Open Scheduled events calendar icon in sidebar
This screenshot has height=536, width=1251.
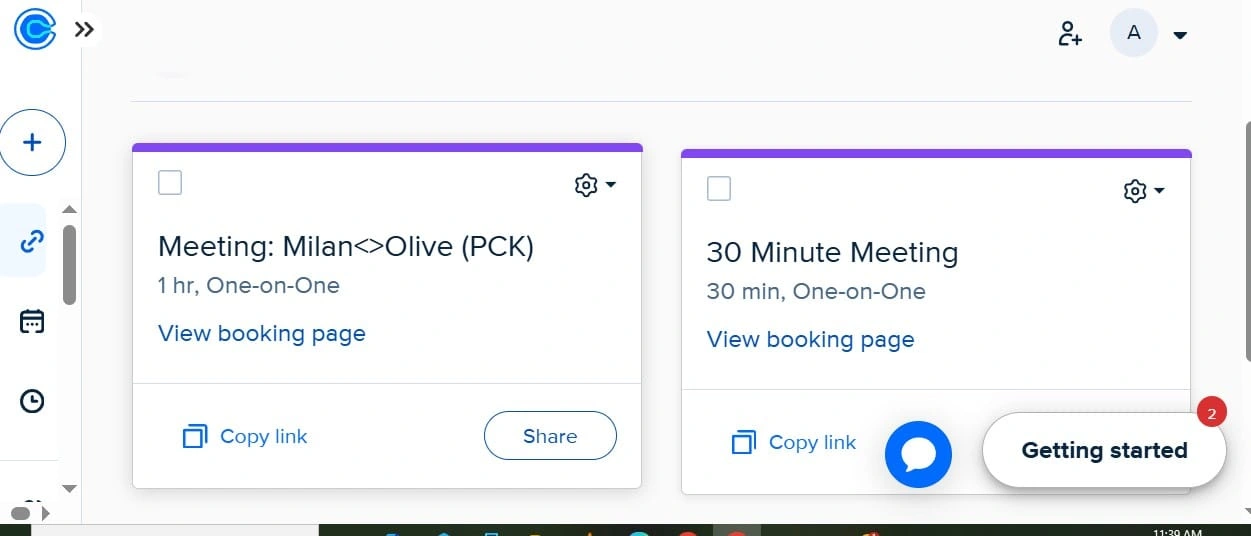coord(33,321)
